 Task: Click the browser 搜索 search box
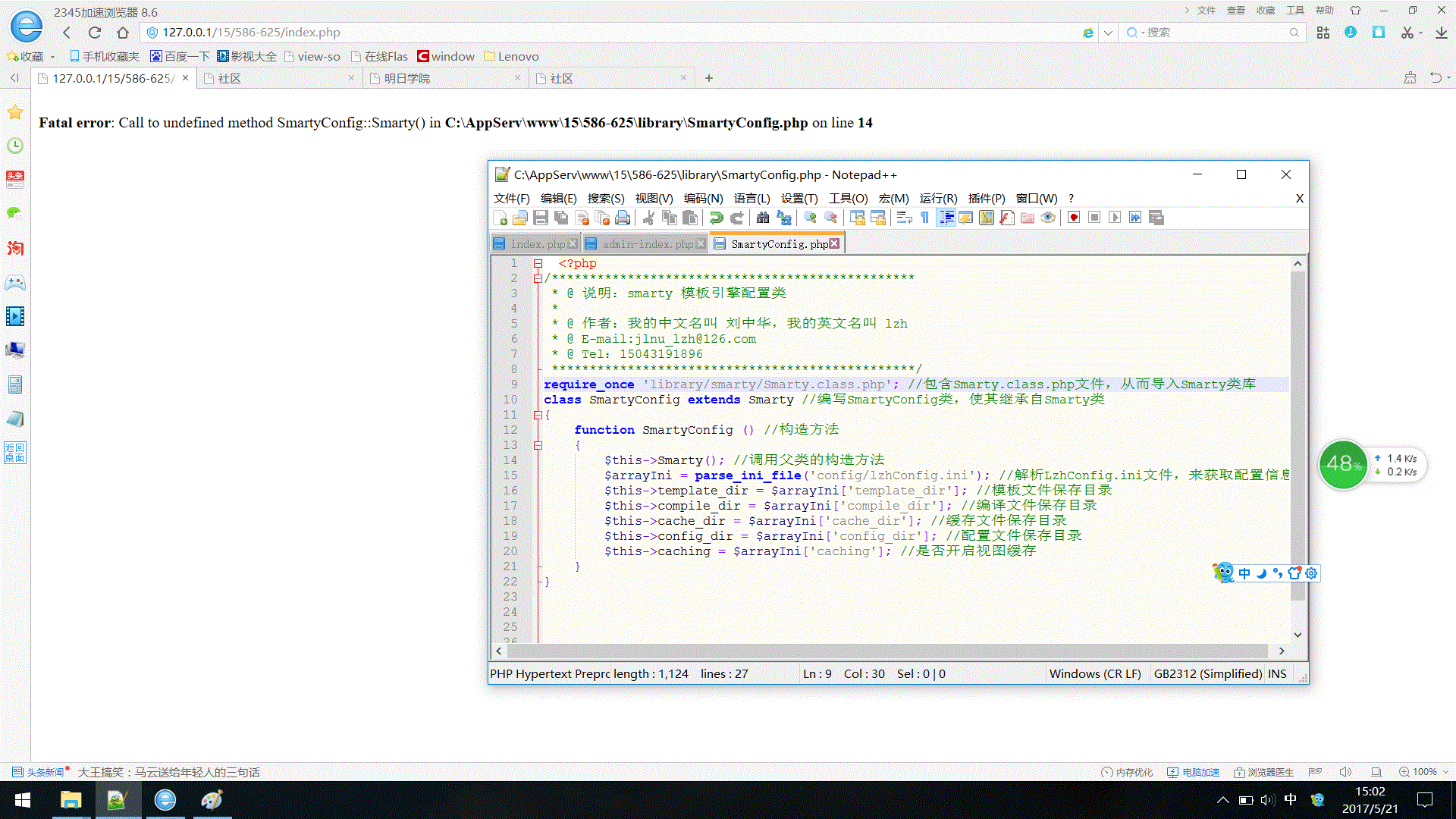coord(1213,33)
